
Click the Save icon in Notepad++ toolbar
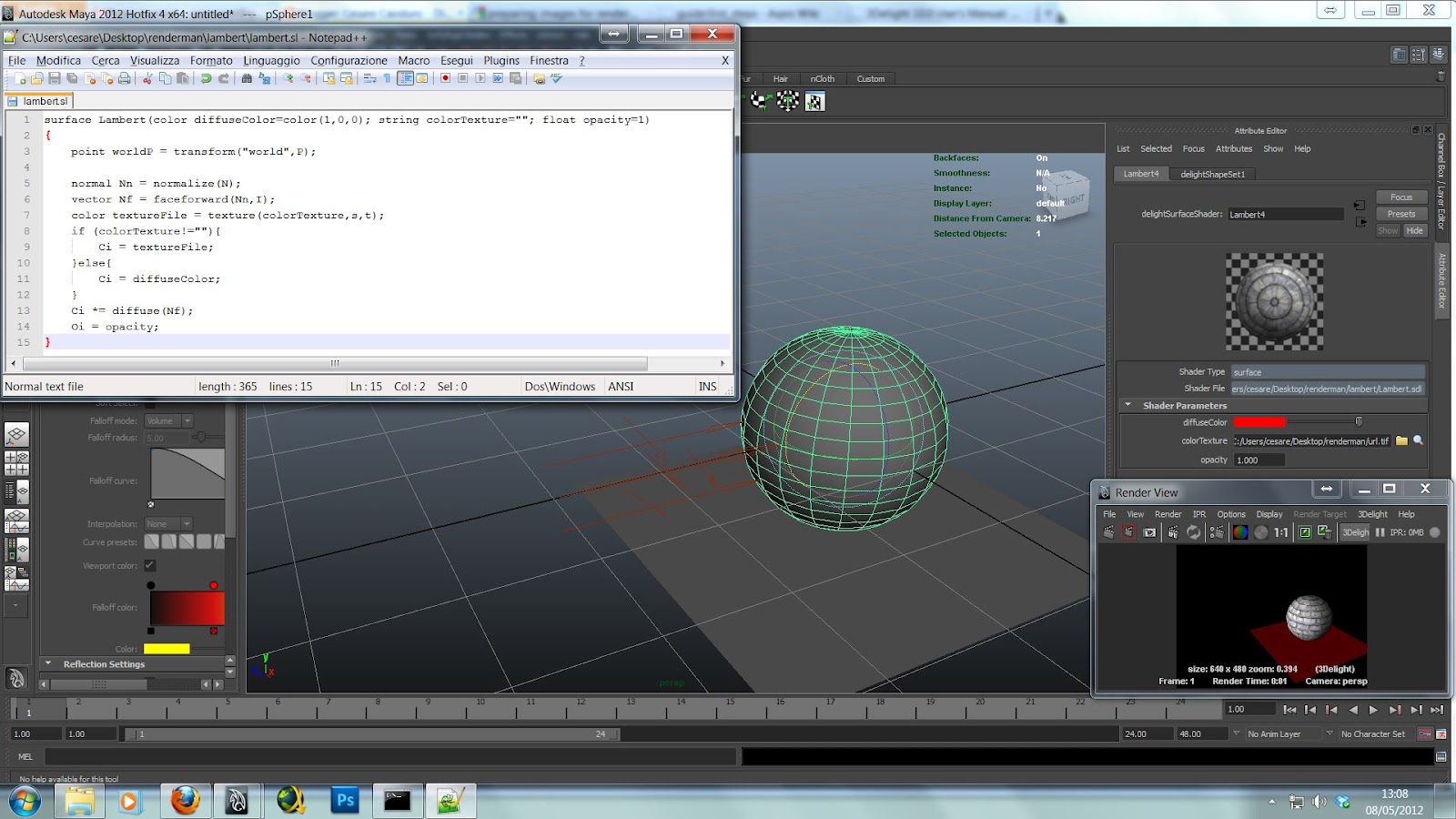coord(54,78)
